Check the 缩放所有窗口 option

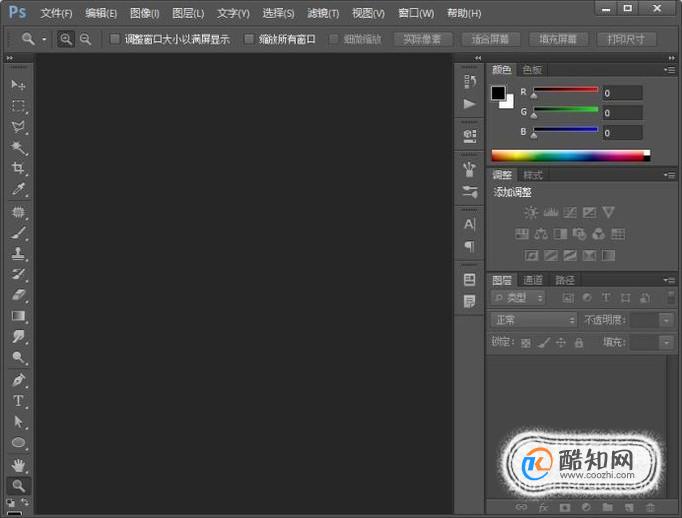point(249,39)
